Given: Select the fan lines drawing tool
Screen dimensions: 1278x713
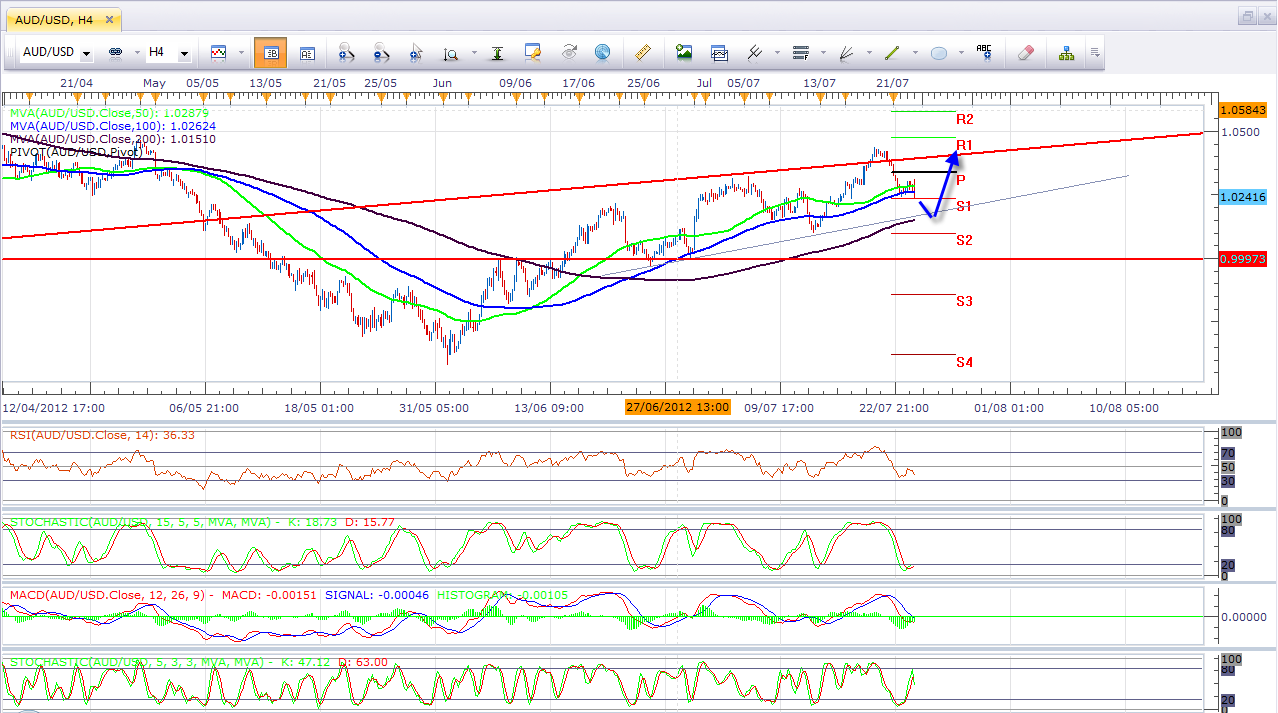Looking at the screenshot, I should (846, 52).
